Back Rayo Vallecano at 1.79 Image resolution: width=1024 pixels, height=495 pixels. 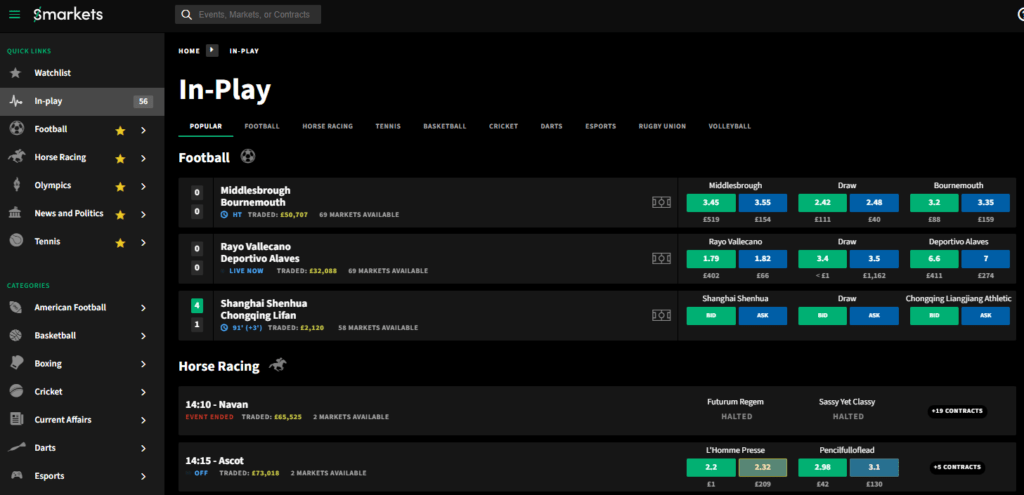[711, 259]
